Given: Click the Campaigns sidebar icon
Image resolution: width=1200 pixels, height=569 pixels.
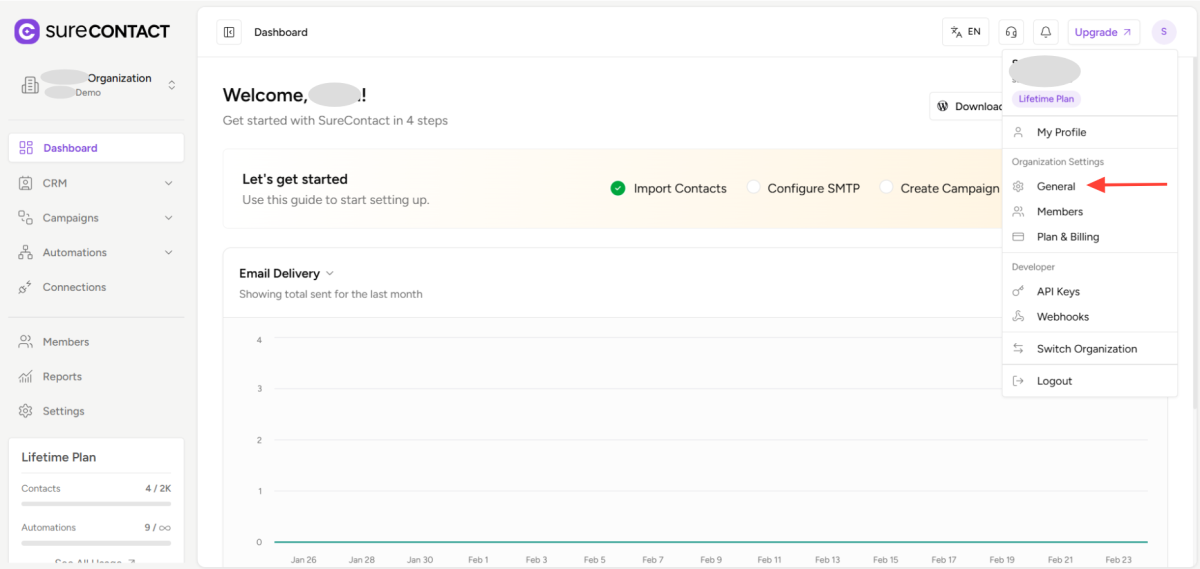Looking at the screenshot, I should 25,218.
